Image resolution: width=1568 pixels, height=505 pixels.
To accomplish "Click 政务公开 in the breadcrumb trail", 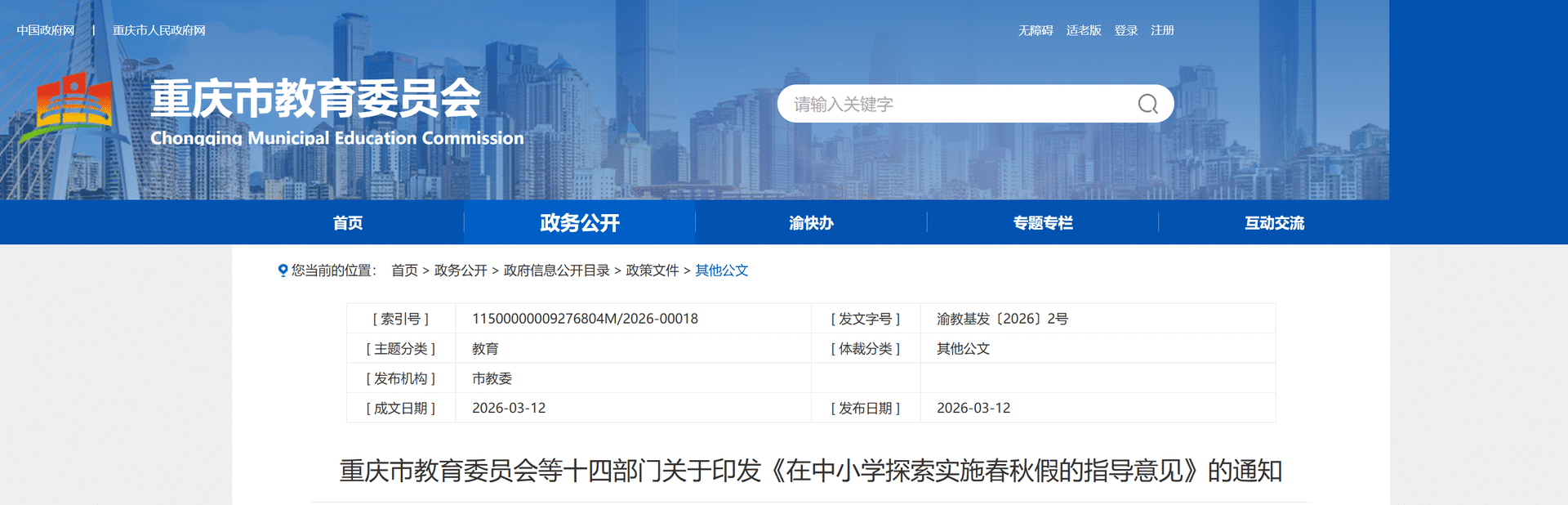I will pos(461,270).
